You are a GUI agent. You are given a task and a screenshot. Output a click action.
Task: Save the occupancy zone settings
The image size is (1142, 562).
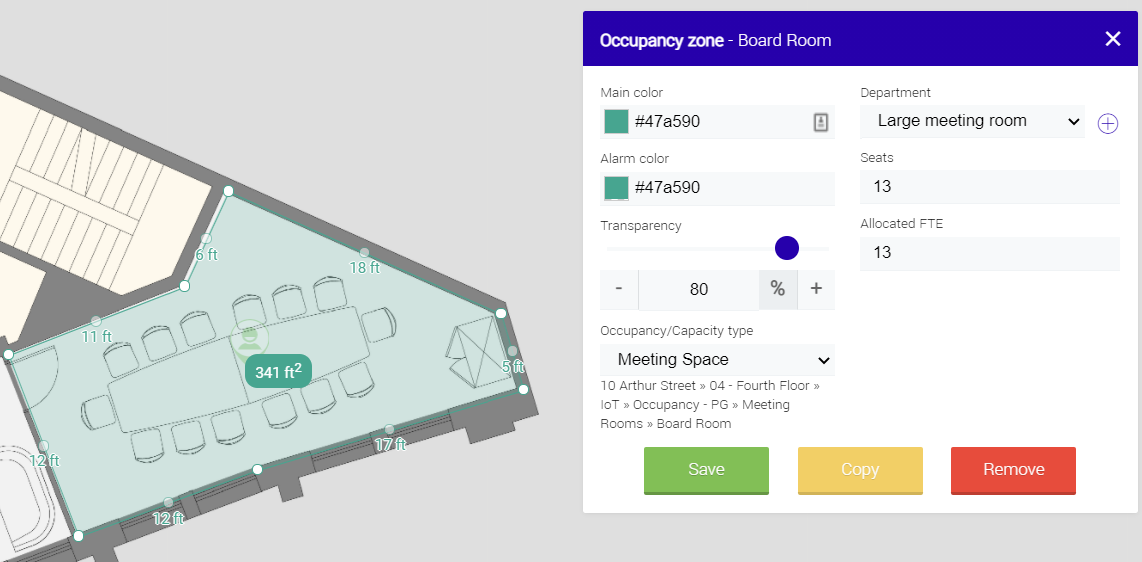706,470
